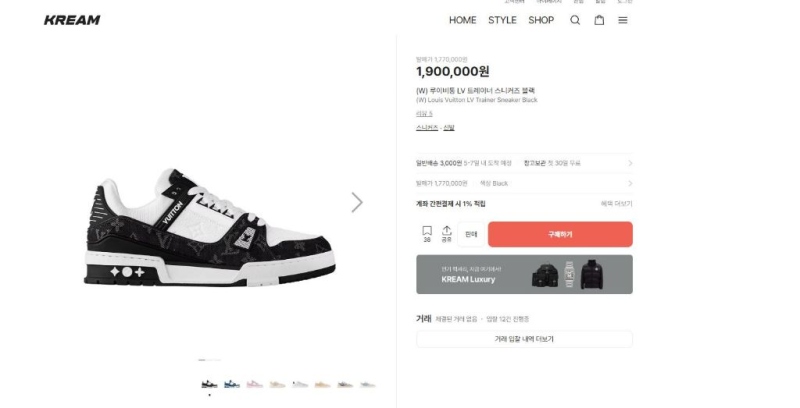This screenshot has height=408, width=800.
Task: Select the pink sneaker color thumbnail
Action: coord(254,384)
